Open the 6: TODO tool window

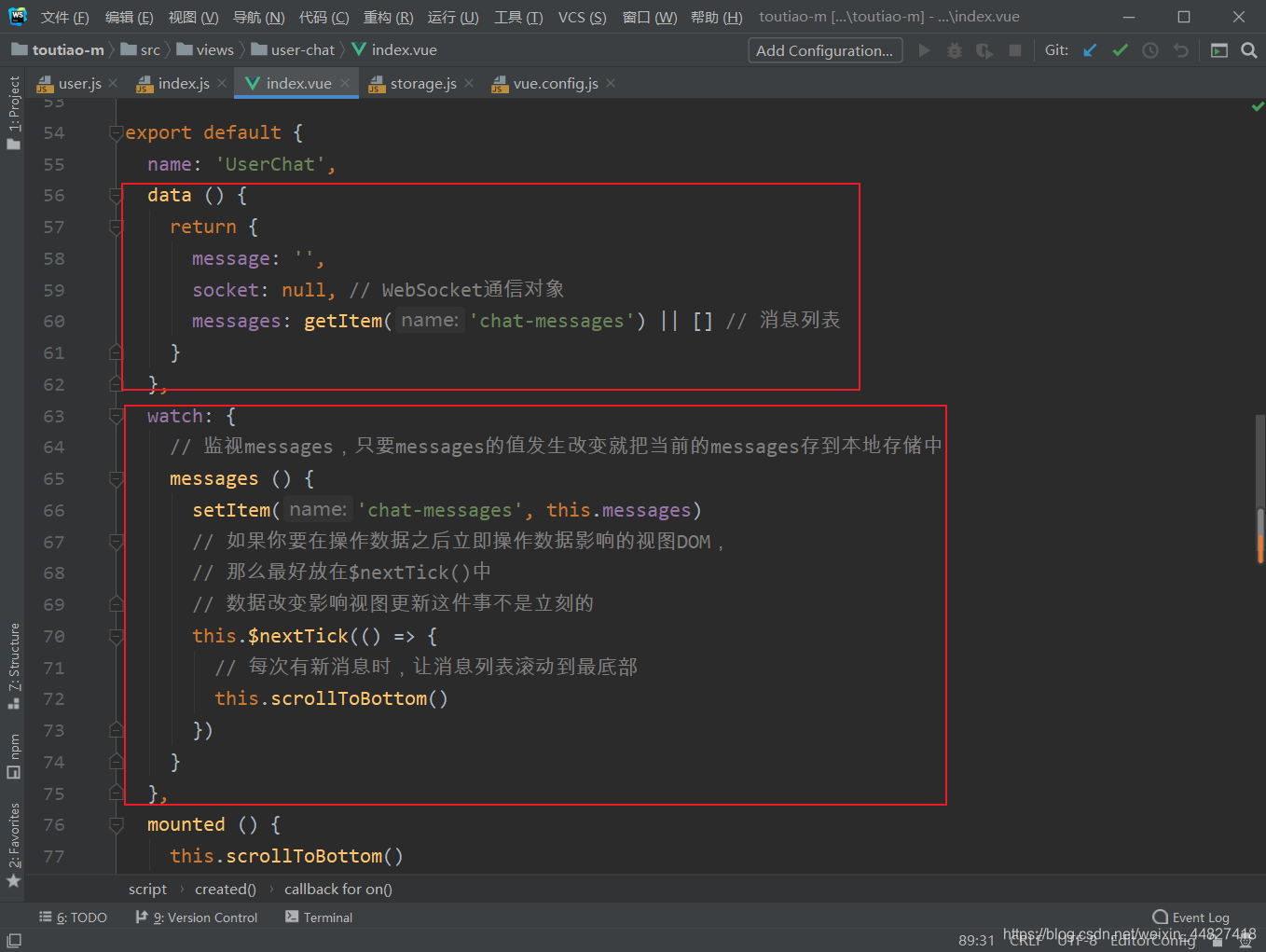74,918
